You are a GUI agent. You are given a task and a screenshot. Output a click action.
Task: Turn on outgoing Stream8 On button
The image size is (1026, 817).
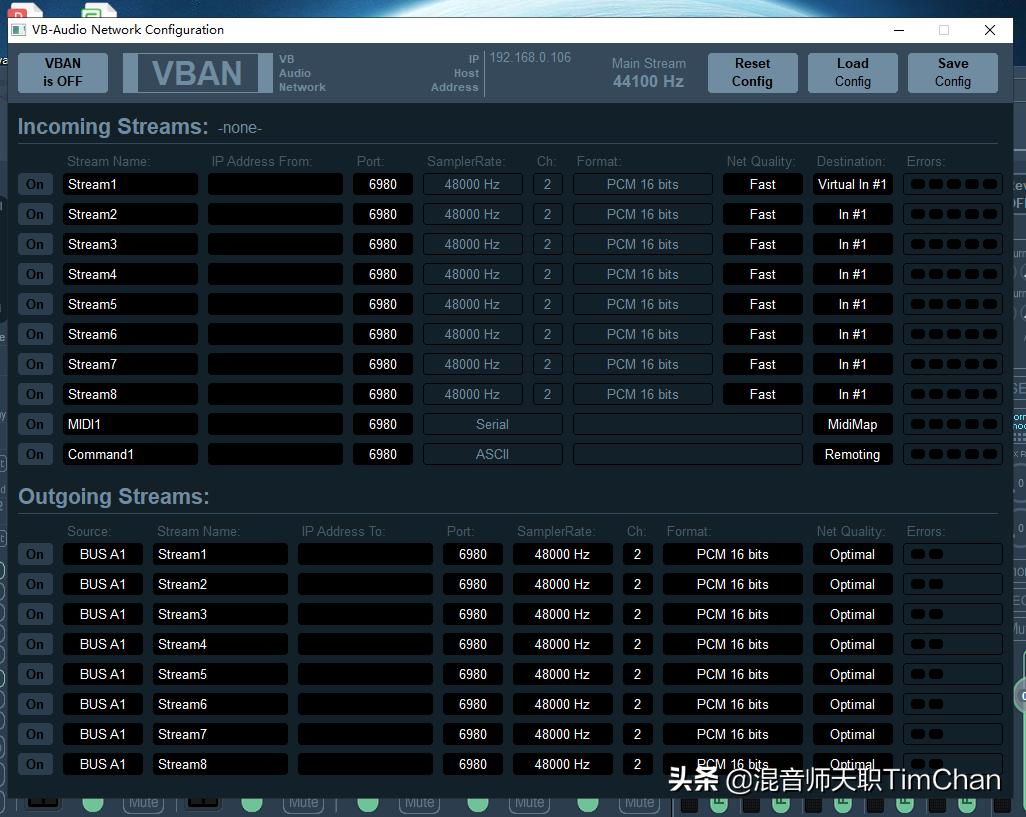[35, 764]
